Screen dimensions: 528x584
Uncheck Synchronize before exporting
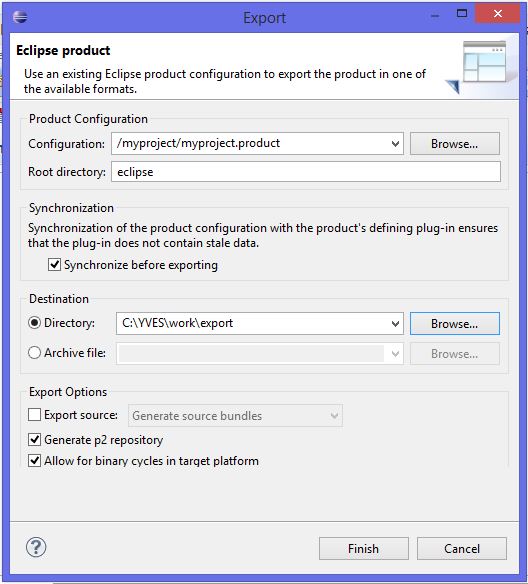pos(54,265)
